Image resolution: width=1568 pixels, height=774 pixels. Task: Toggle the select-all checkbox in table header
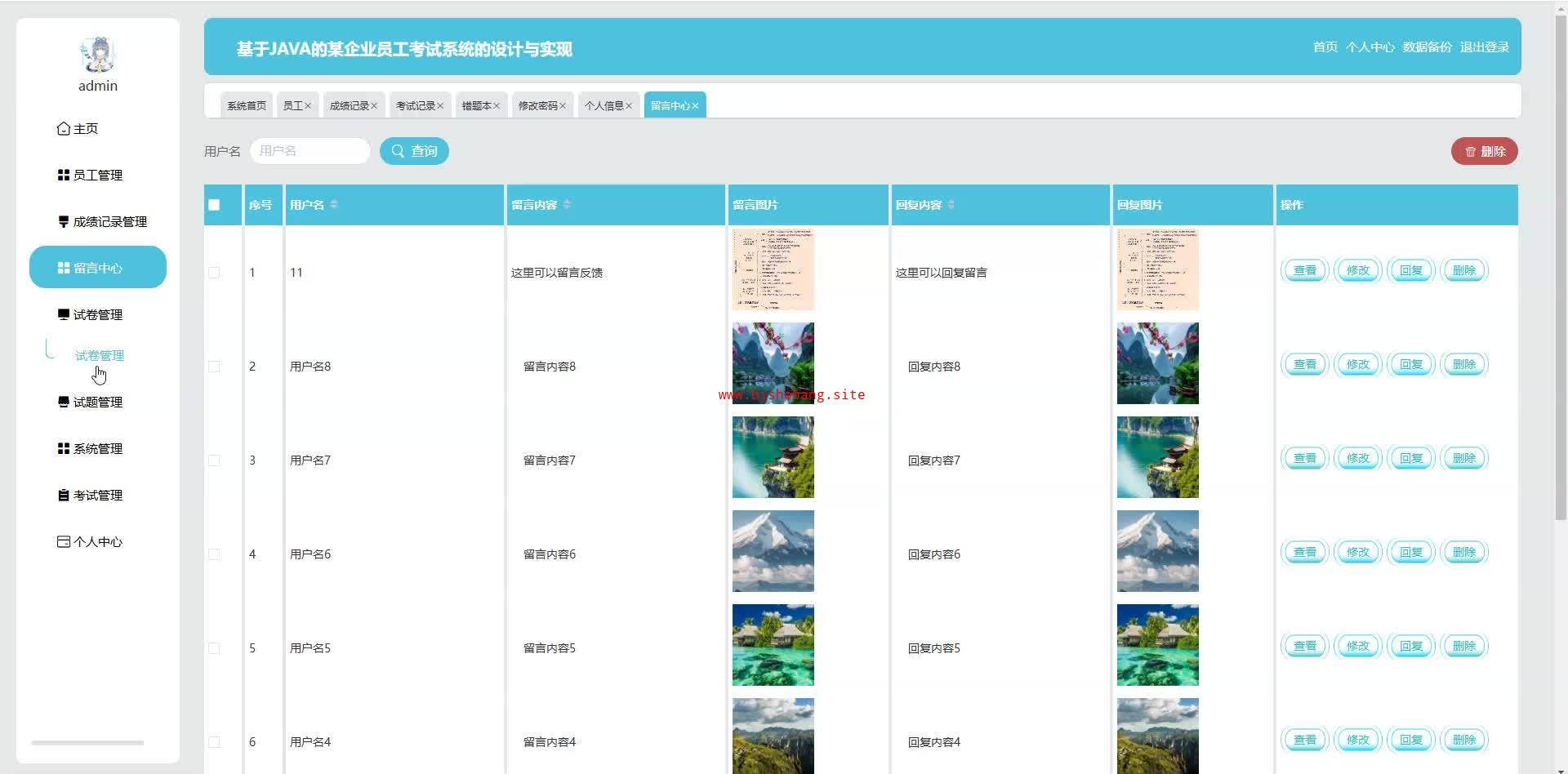coord(214,205)
